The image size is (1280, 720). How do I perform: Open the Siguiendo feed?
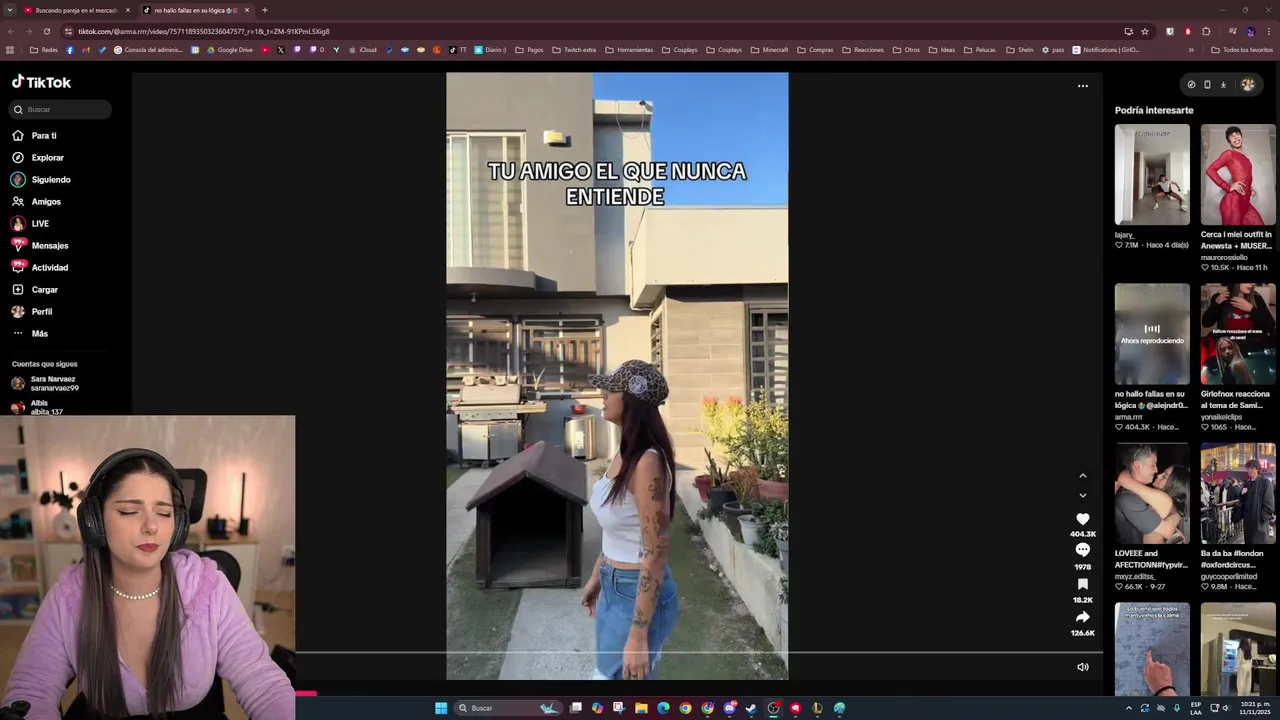click(41, 179)
